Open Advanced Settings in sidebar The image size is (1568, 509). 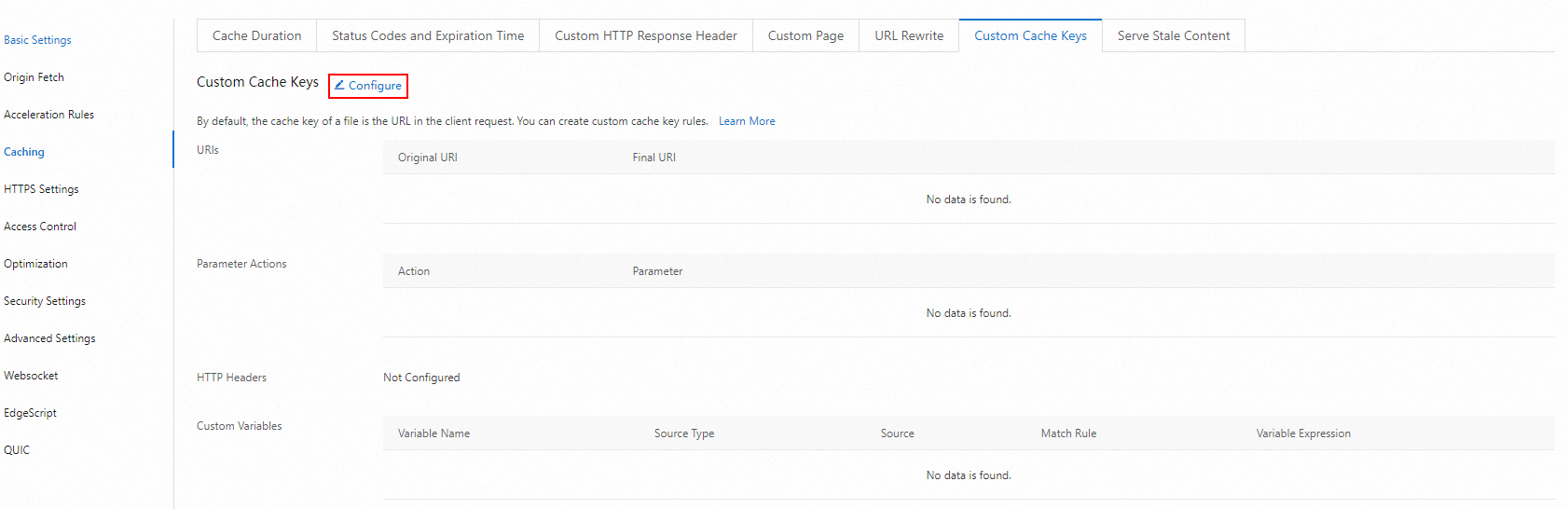(x=49, y=338)
